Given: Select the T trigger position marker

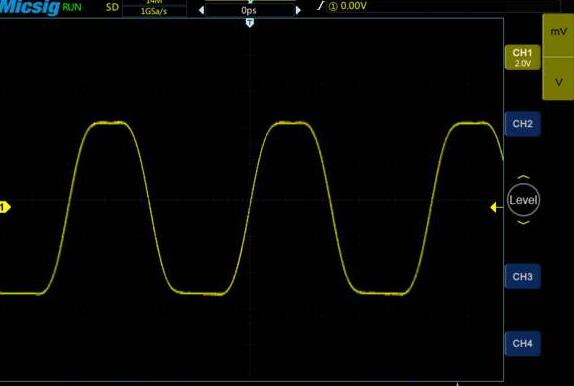Looking at the screenshot, I should click(250, 23).
